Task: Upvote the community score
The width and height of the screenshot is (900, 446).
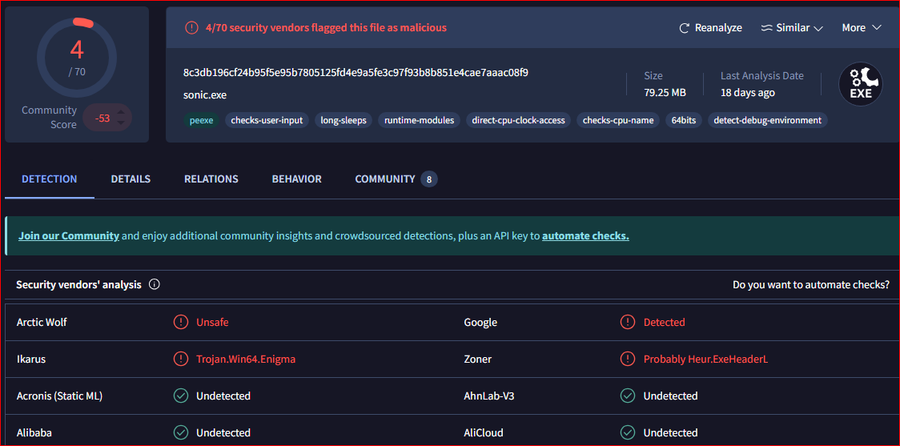Action: pyautogui.click(x=122, y=111)
